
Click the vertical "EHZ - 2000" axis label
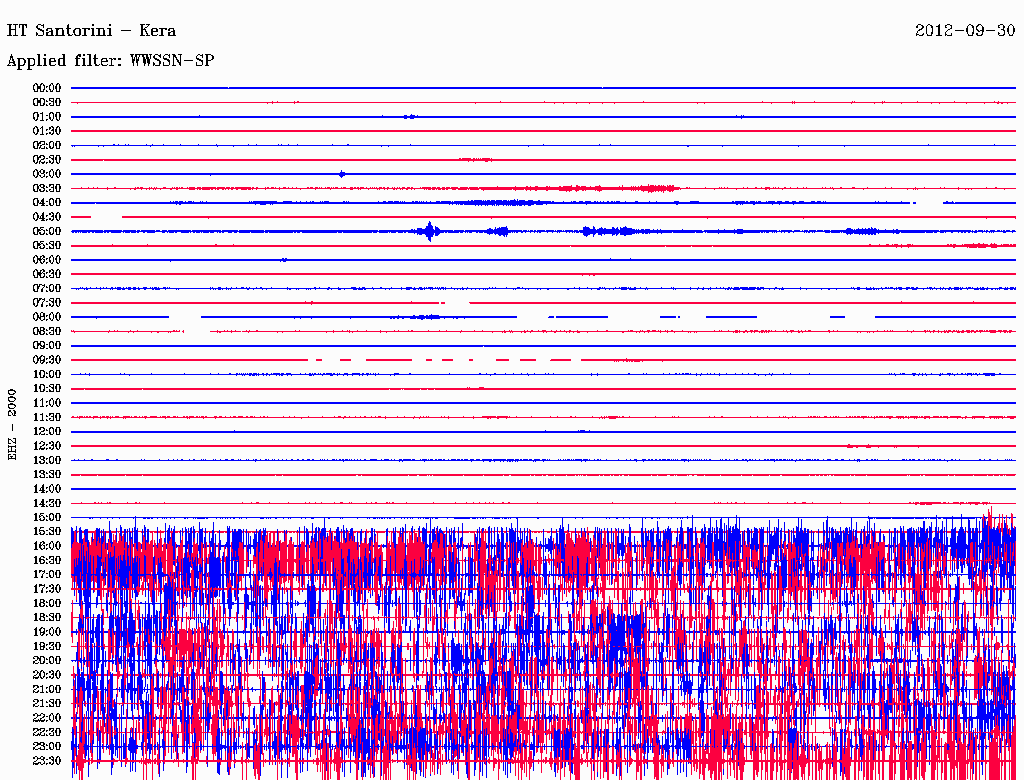tap(13, 424)
